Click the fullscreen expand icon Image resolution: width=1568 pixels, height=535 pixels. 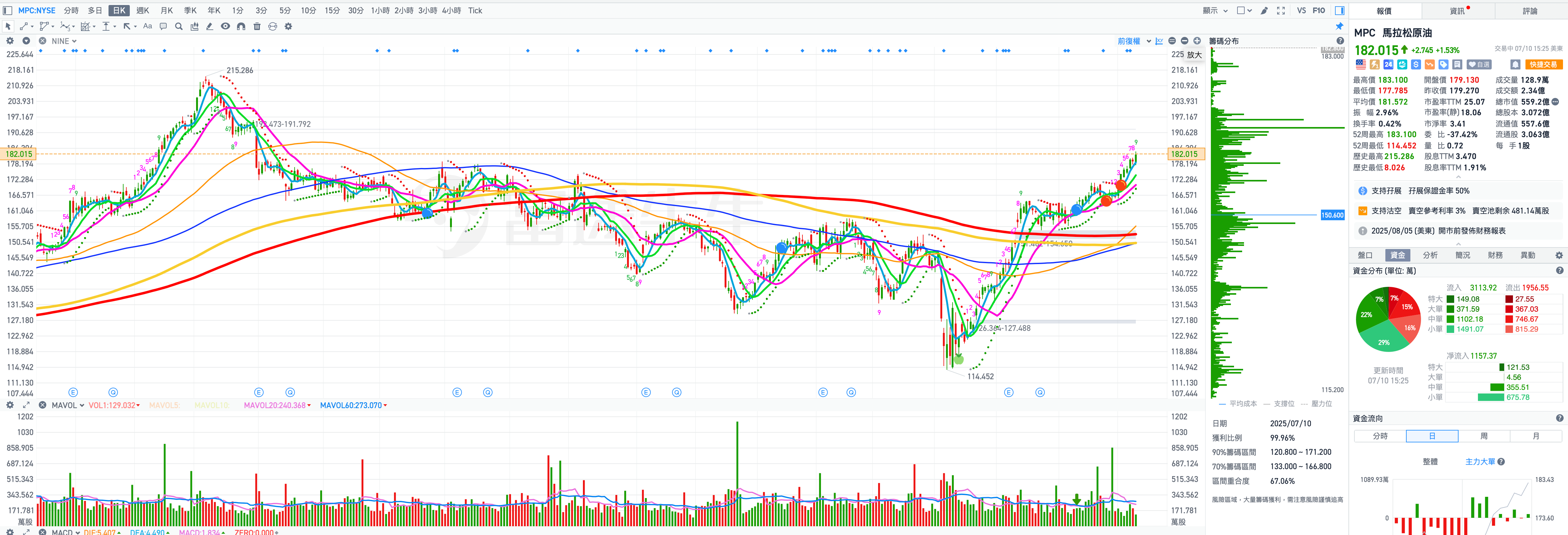coord(1281,11)
